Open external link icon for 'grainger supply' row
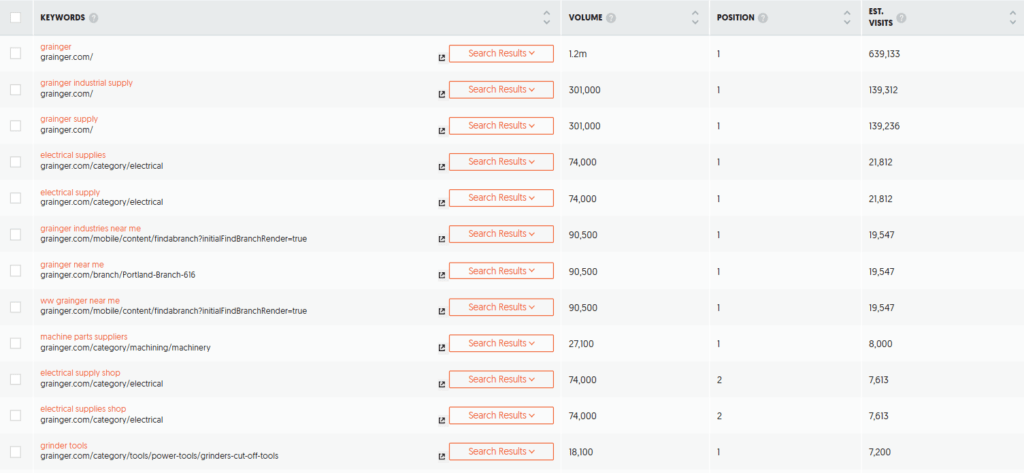The image size is (1024, 473). coord(441,130)
